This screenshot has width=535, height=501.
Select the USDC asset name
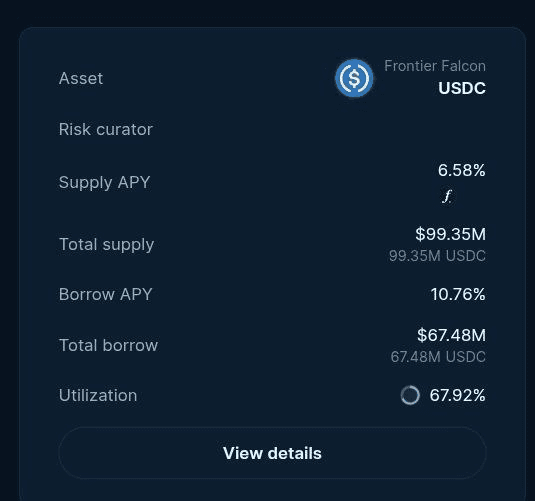tap(462, 88)
